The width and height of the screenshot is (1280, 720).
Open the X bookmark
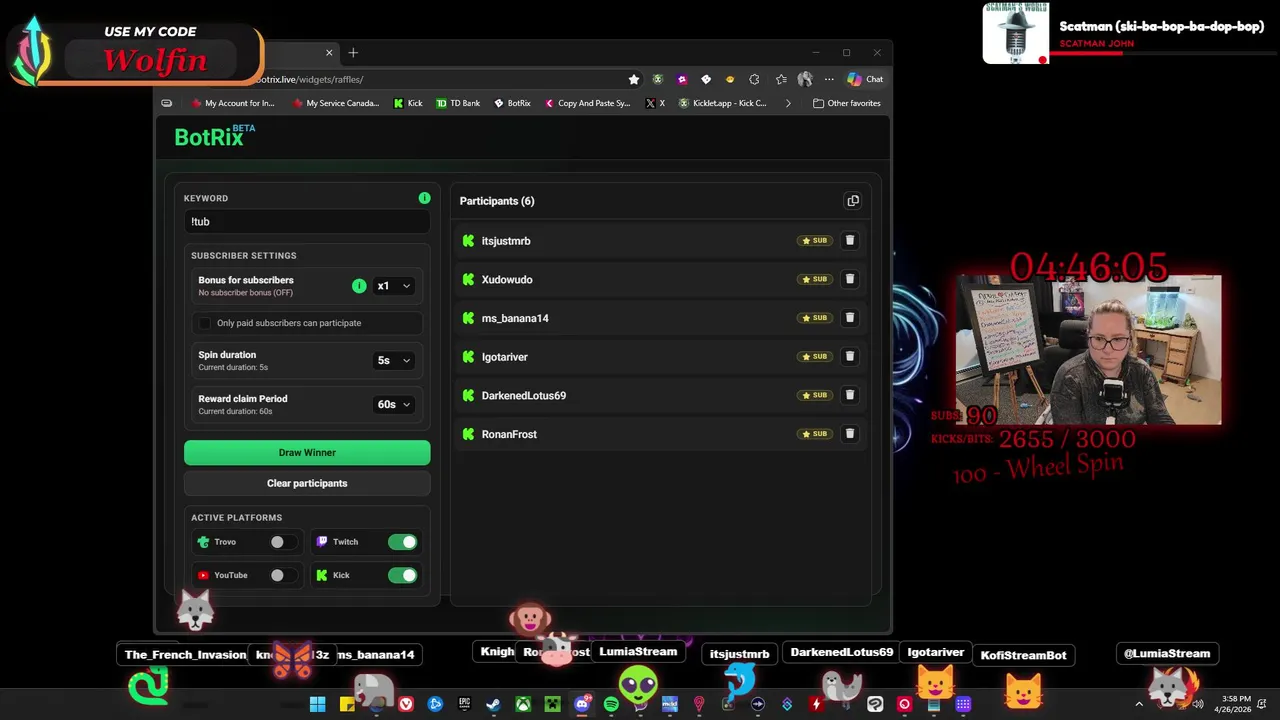pos(655,103)
